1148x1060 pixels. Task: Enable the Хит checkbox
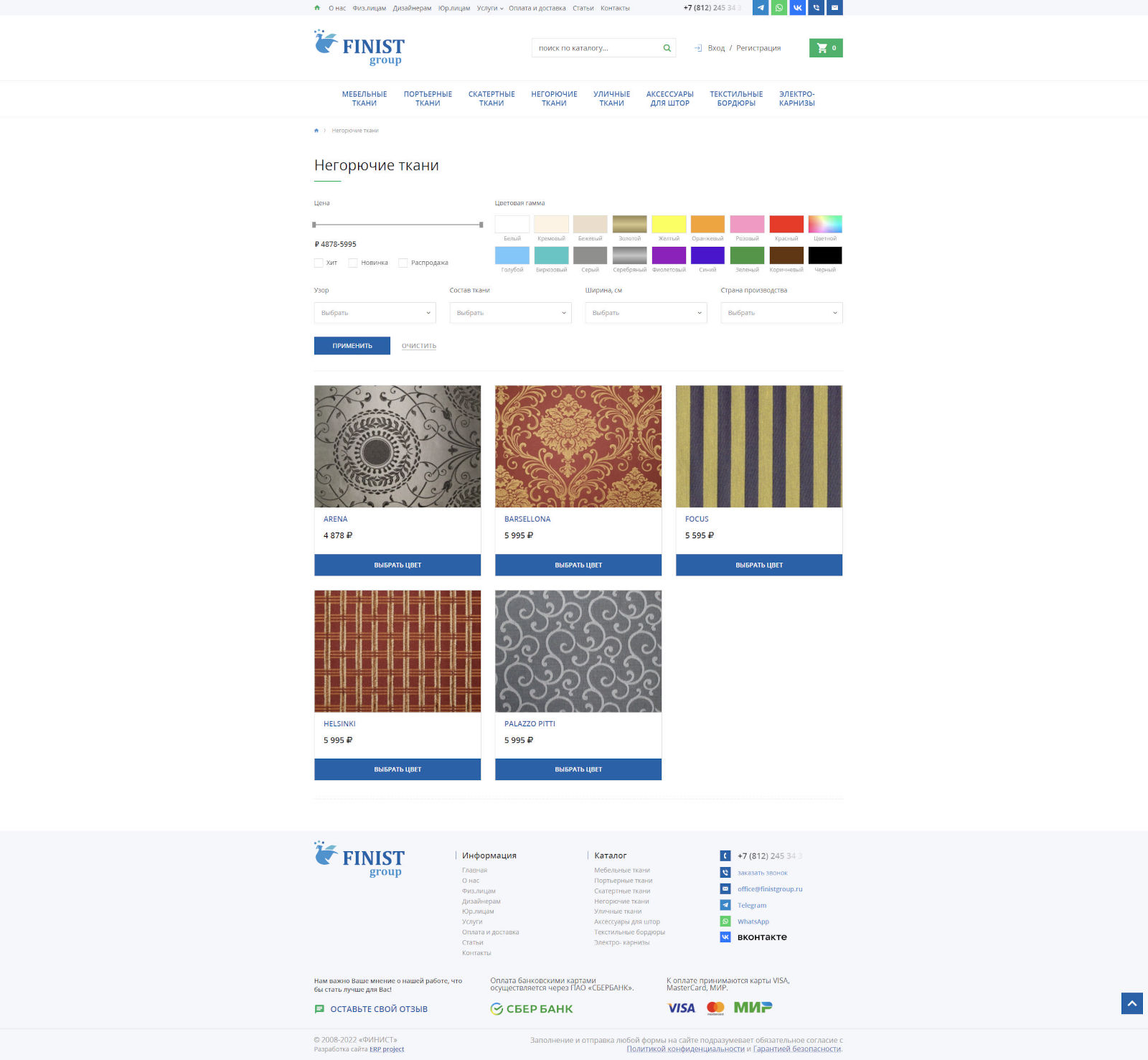click(x=319, y=263)
